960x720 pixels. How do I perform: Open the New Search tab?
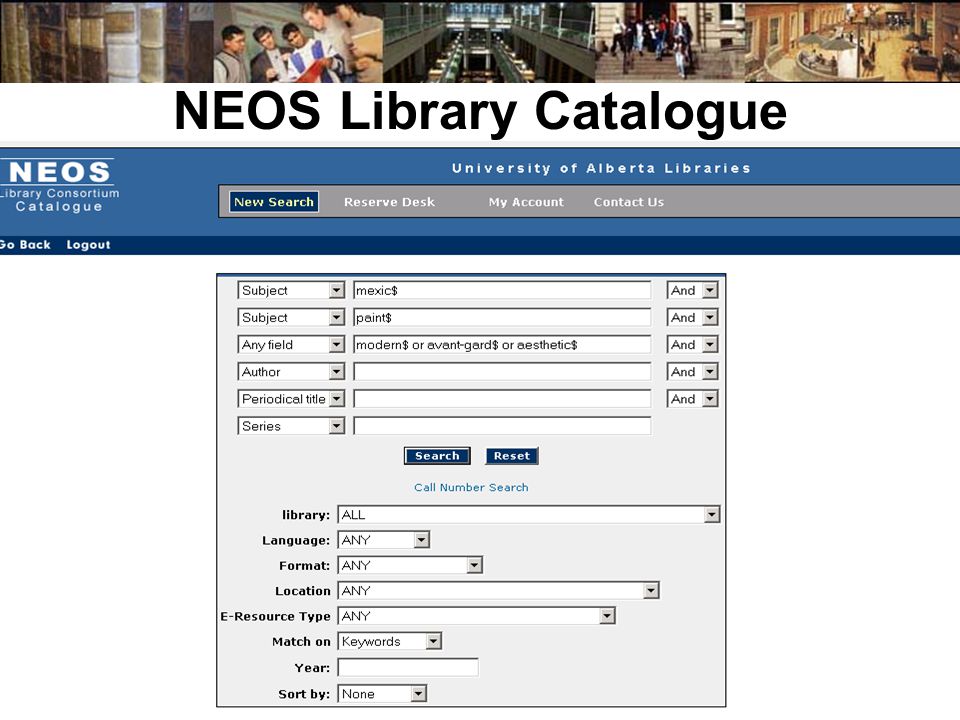pos(274,202)
